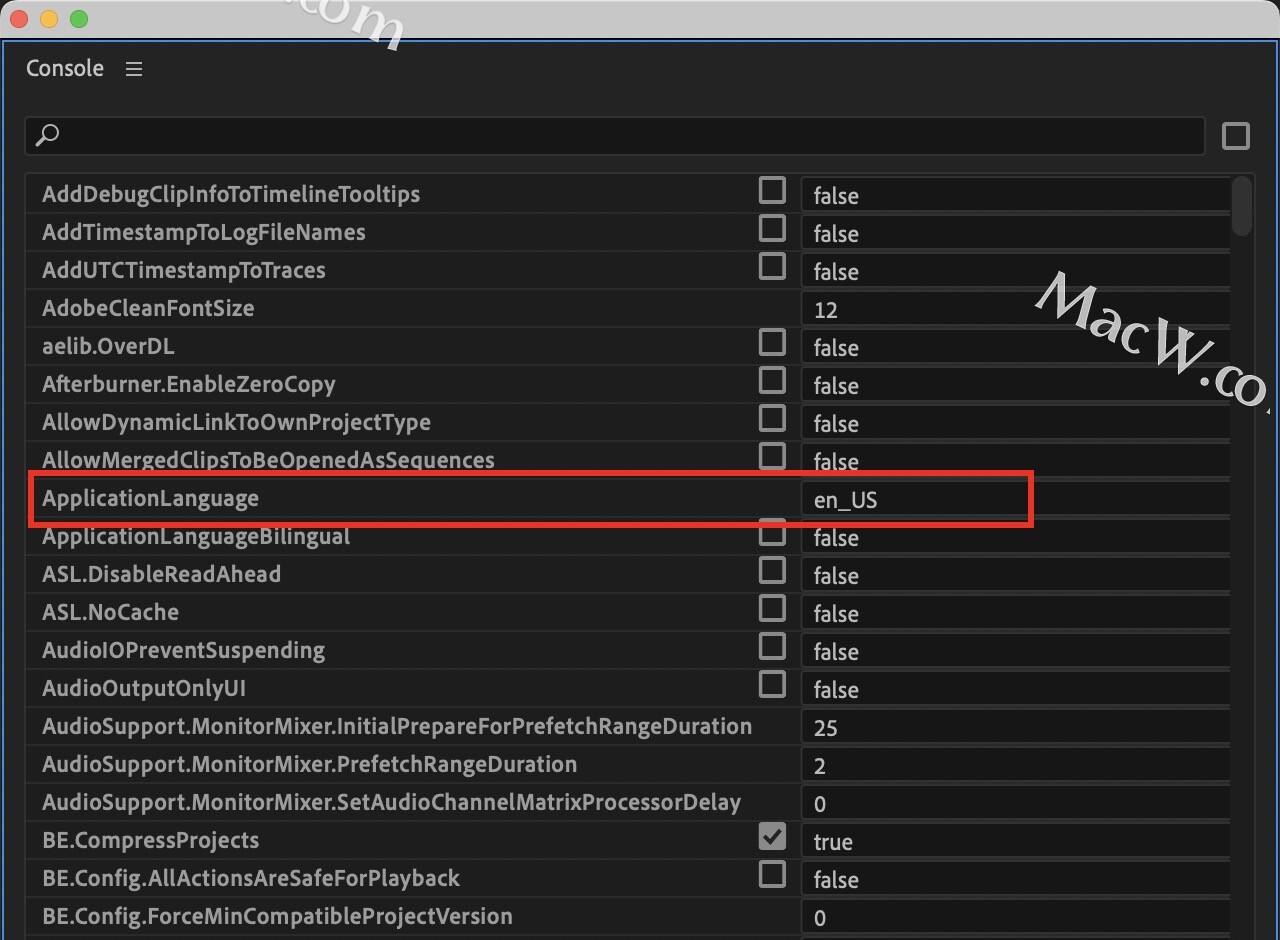The image size is (1280, 940).
Task: Uncheck BE.CompressProjects checkbox
Action: tap(772, 836)
